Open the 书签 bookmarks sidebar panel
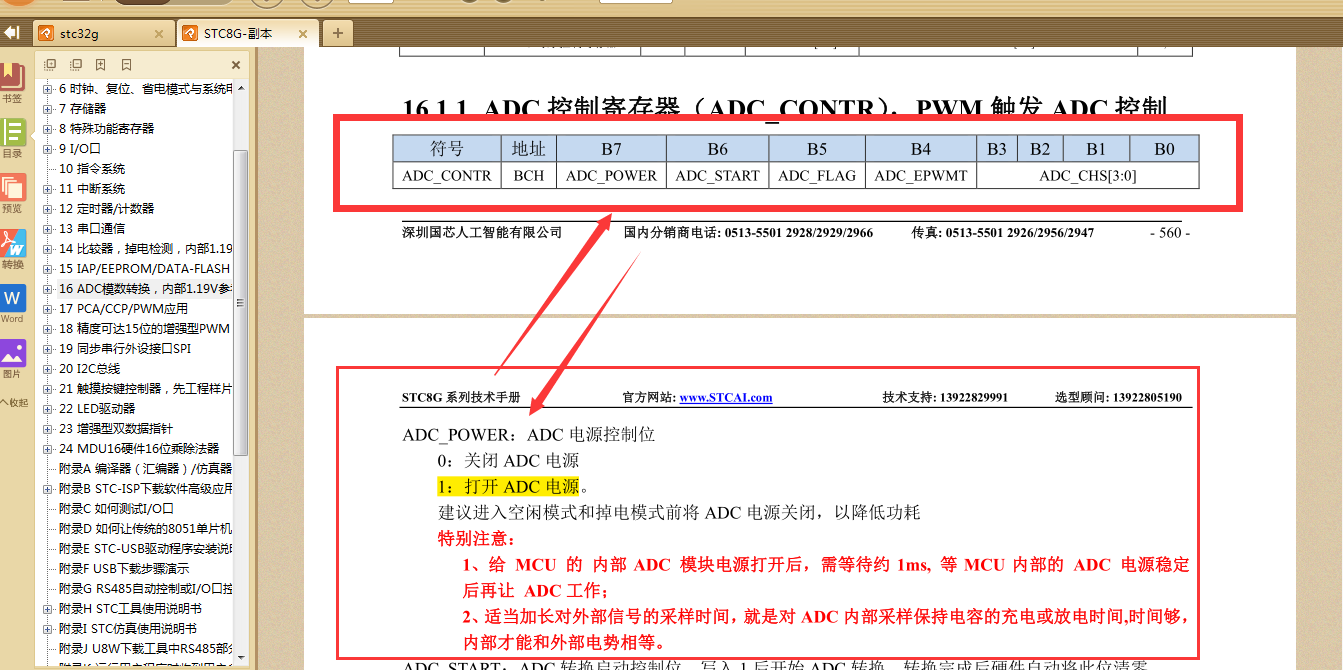 coord(12,83)
